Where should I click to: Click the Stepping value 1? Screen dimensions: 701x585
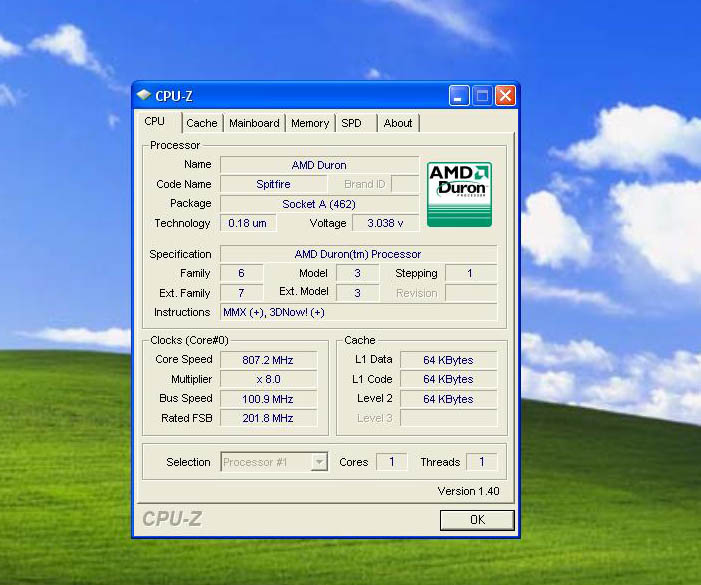coord(471,273)
